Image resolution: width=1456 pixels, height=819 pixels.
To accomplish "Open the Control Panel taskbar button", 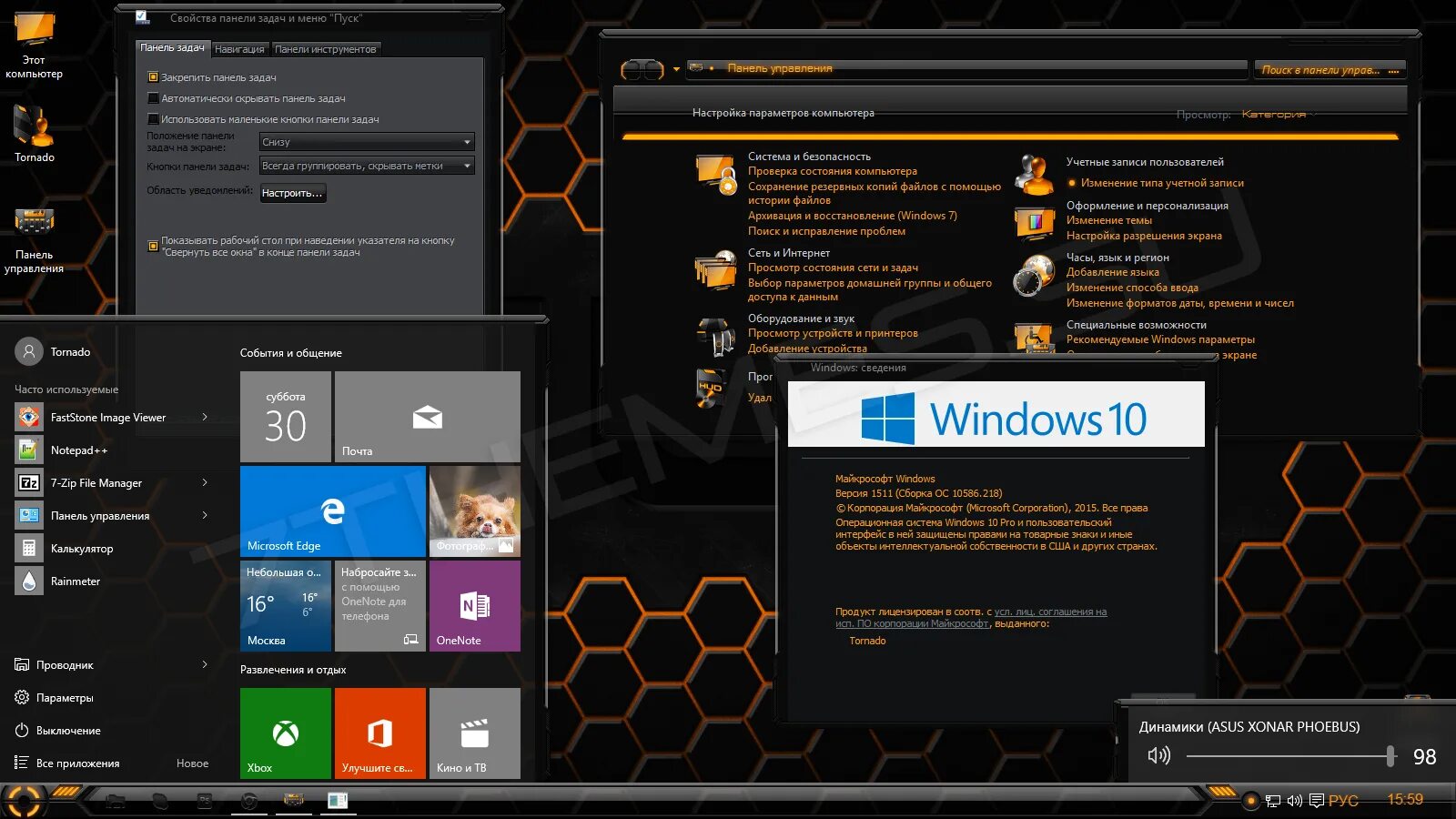I will [293, 800].
